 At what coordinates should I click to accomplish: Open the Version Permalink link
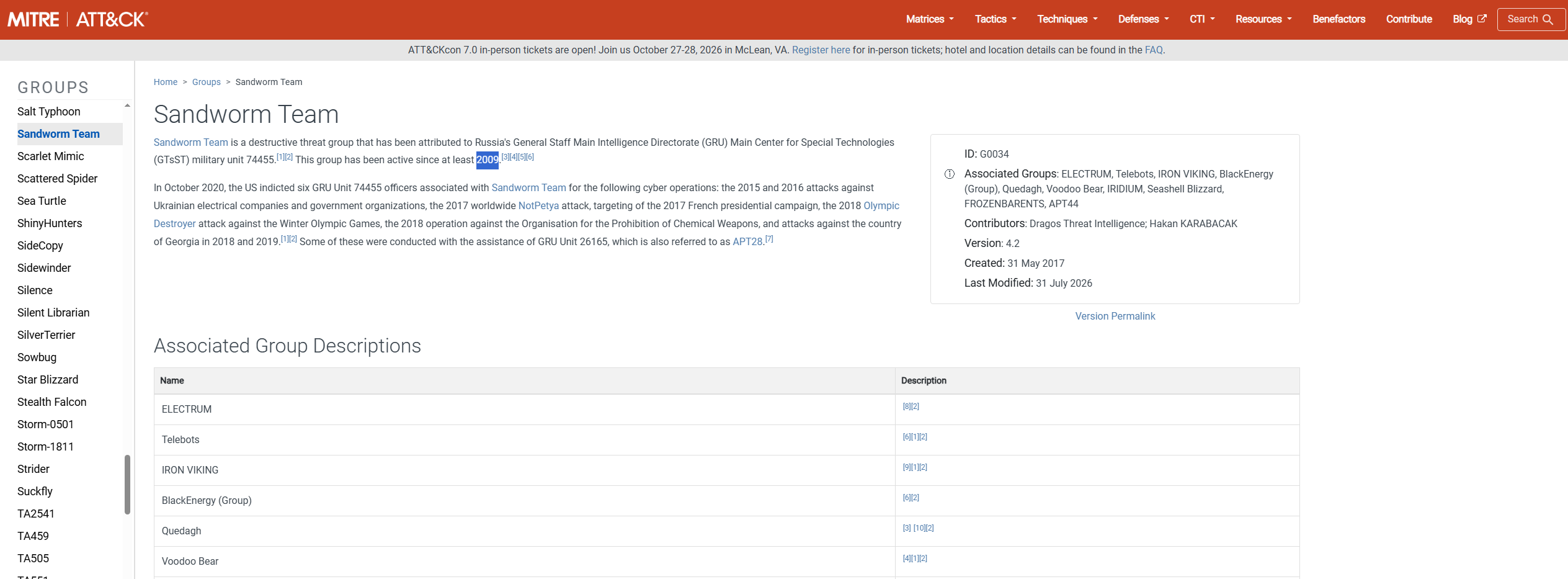(x=1115, y=316)
